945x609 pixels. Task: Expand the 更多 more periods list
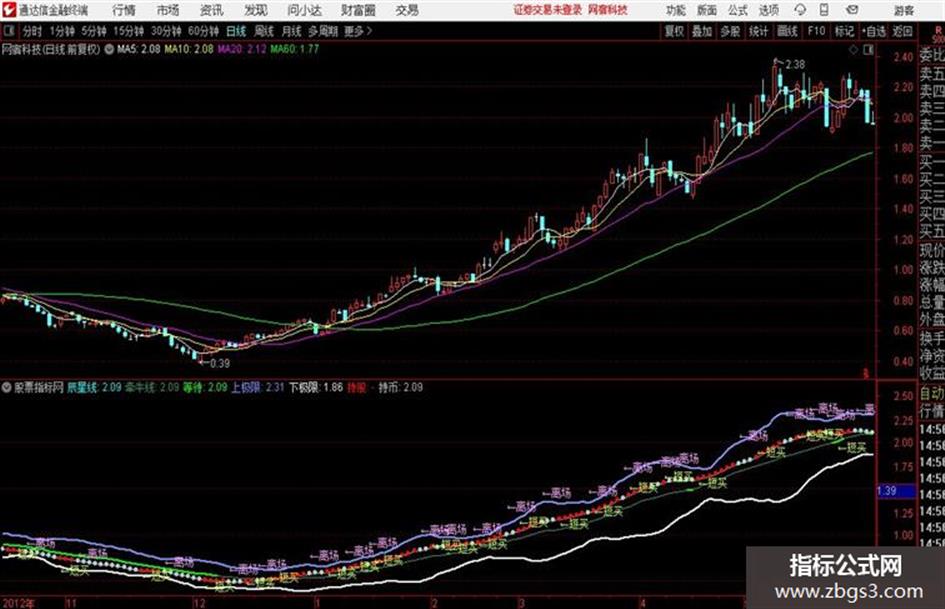coord(358,31)
